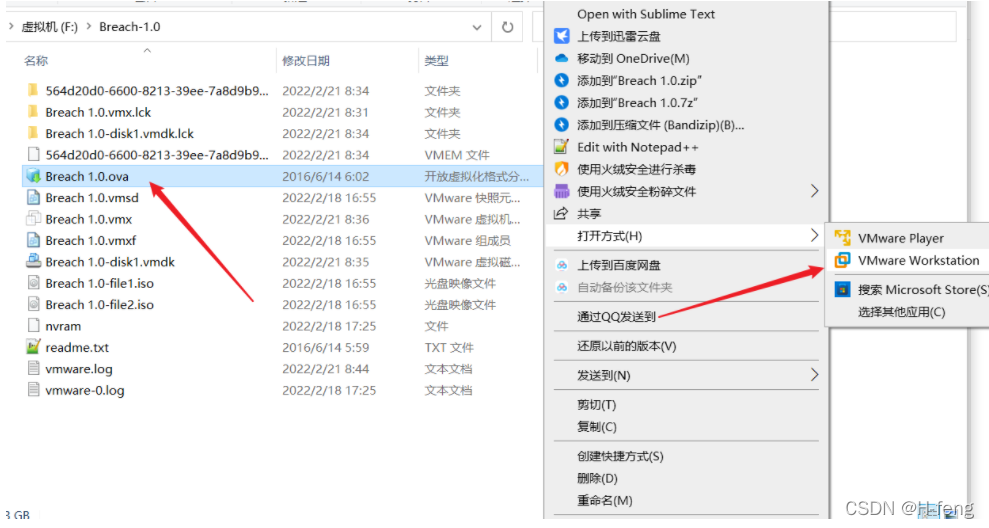This screenshot has width=989, height=528.
Task: Select 2022/2/21 8:44 date of vmware.log
Action: [x=325, y=368]
